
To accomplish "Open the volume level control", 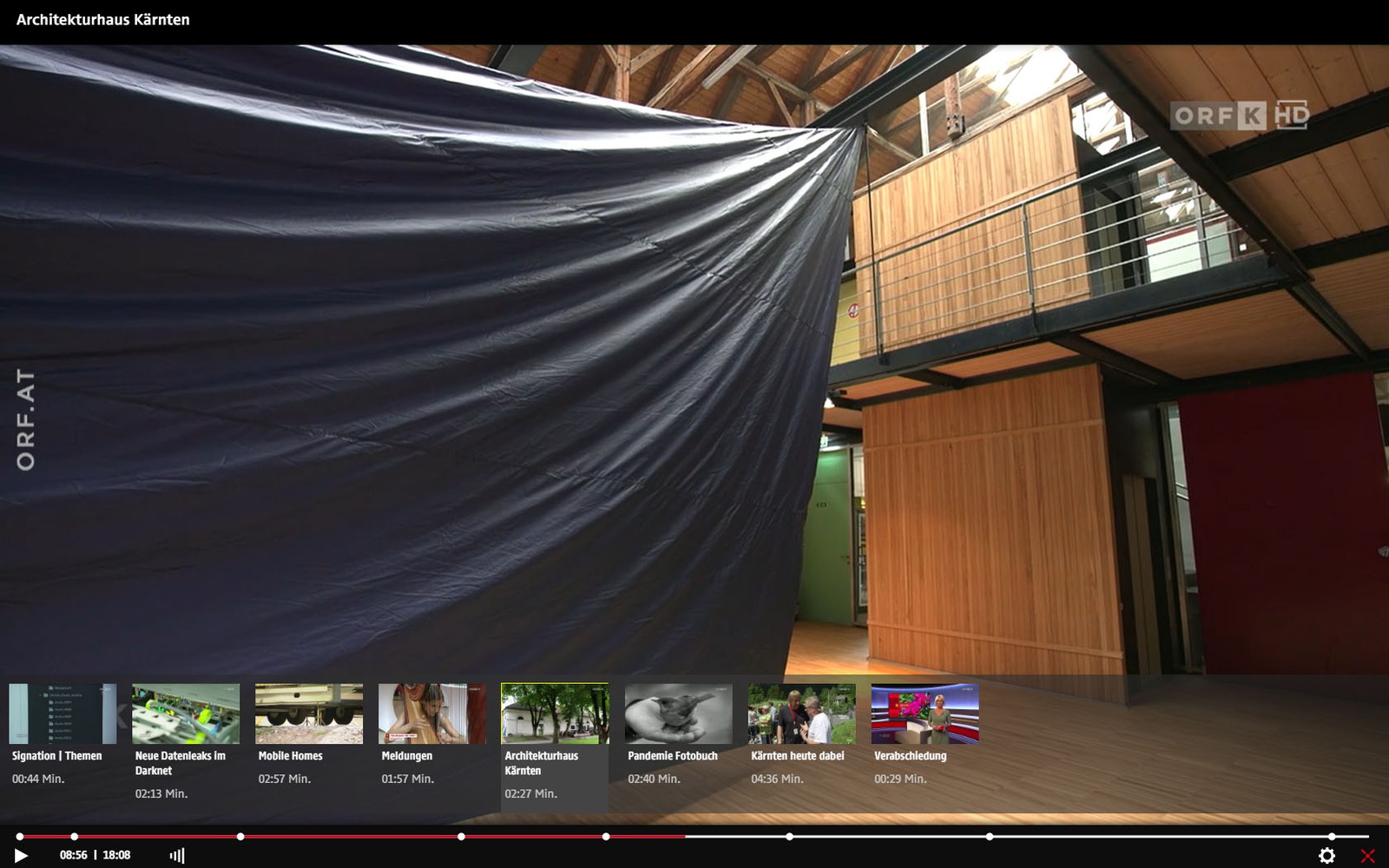I will pyautogui.click(x=177, y=856).
